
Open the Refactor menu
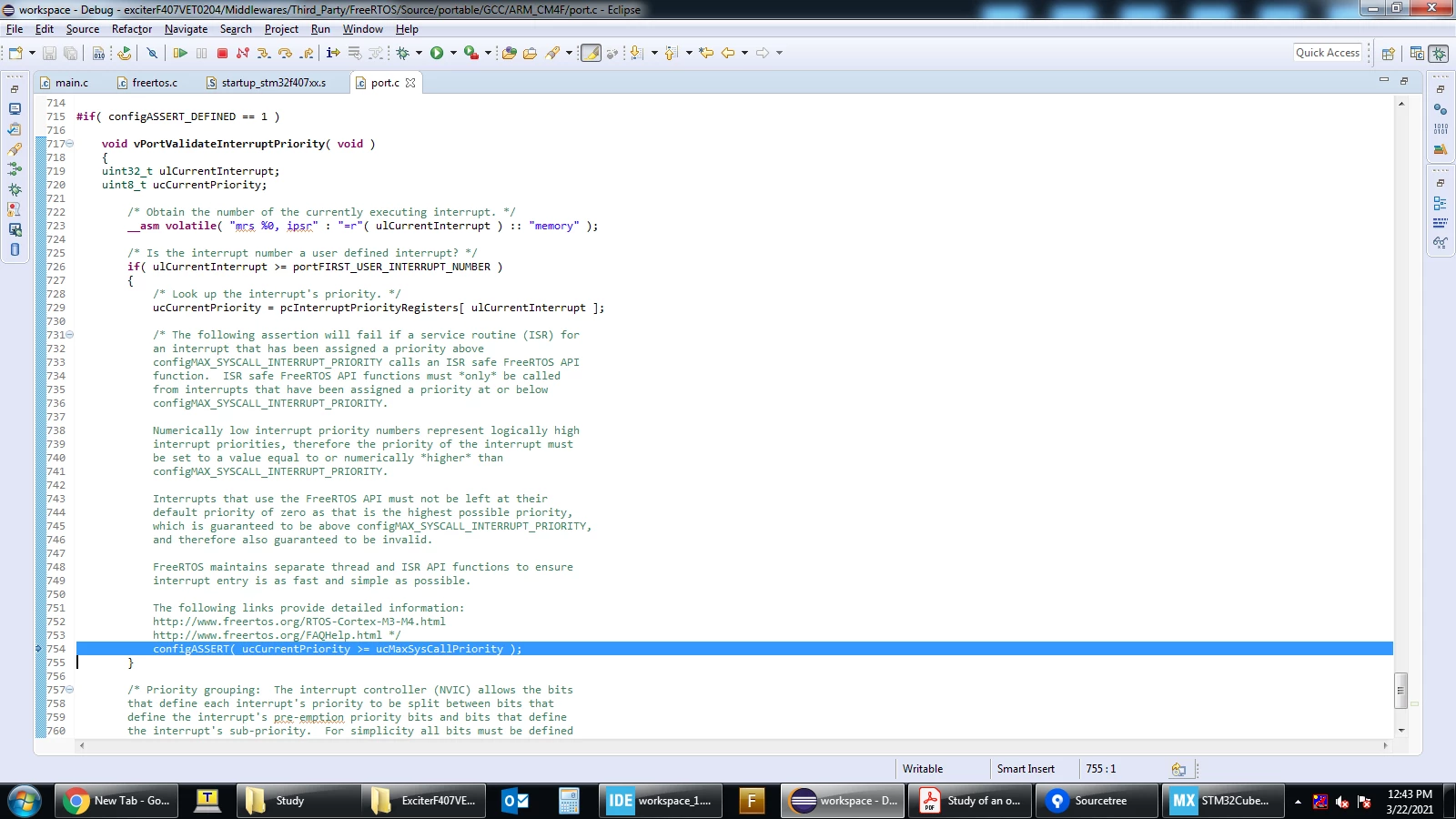pos(132,29)
